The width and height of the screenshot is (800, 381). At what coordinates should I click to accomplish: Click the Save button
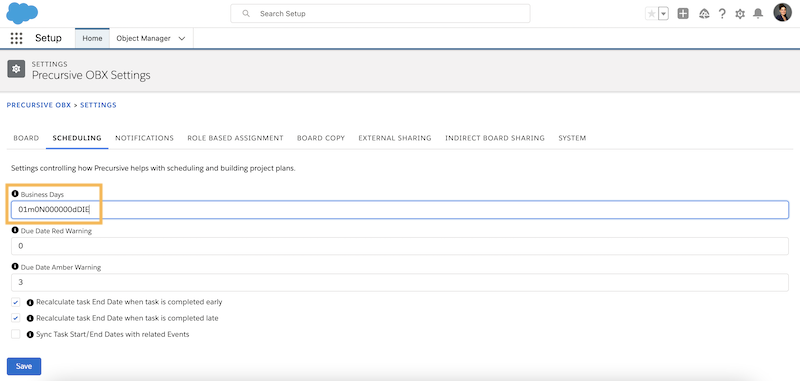24,366
